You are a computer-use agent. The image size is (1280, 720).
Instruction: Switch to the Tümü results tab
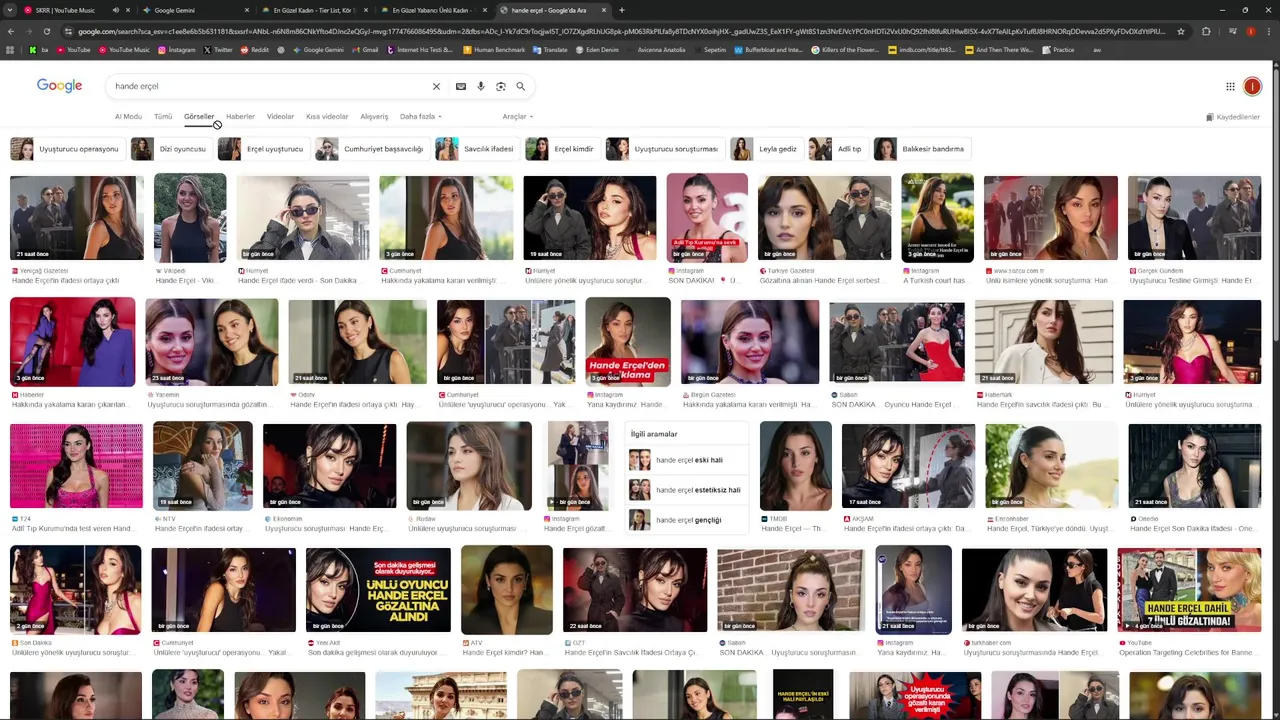click(x=163, y=117)
